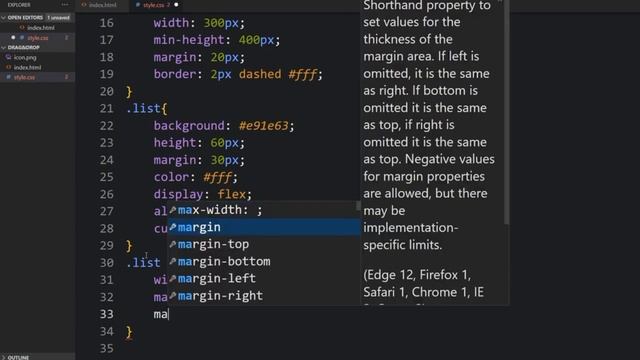Click the wrench icon beside max-width suggestion
The image size is (640, 360).
pos(173,210)
